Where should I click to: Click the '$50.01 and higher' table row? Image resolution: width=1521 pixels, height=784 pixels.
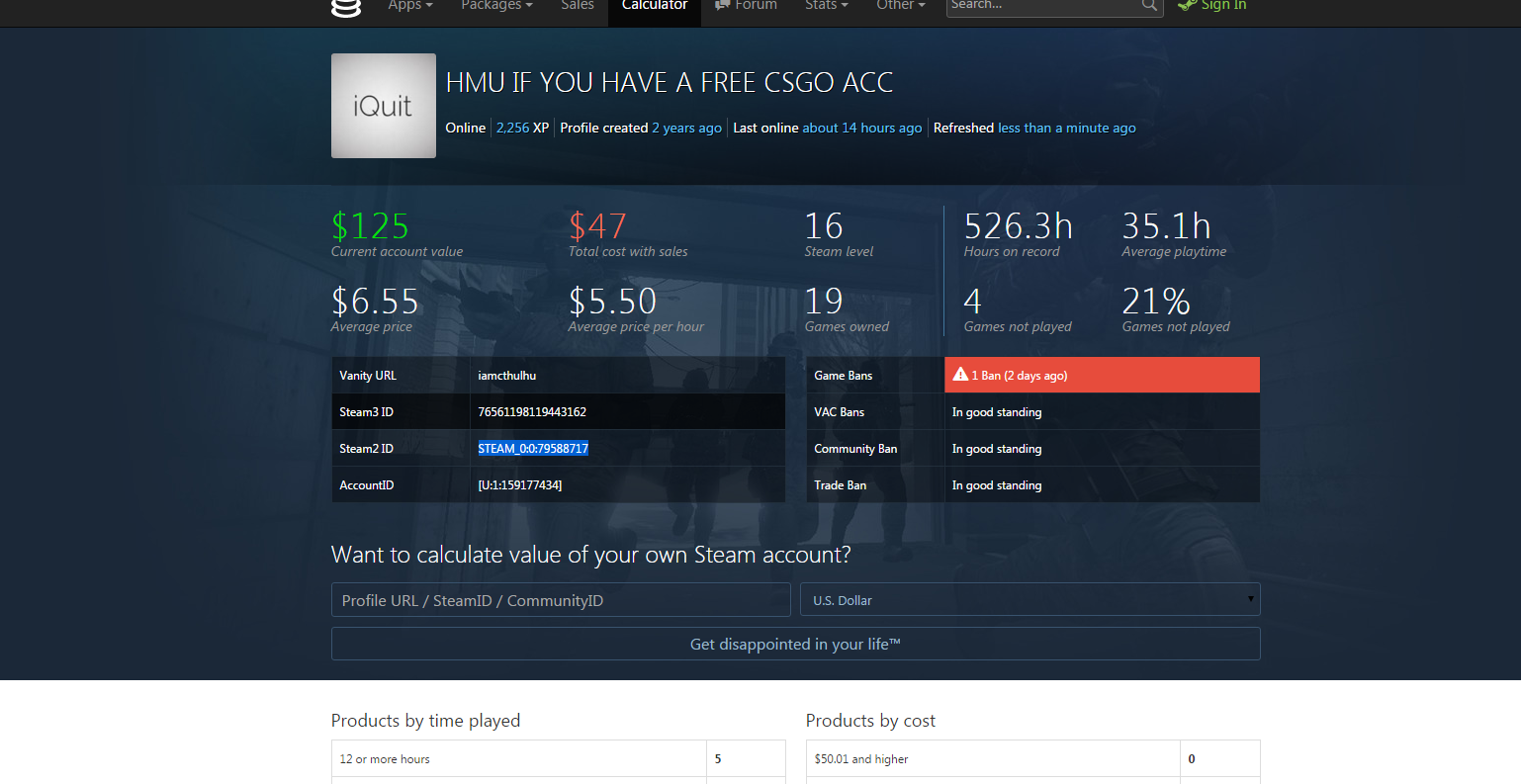point(1032,759)
